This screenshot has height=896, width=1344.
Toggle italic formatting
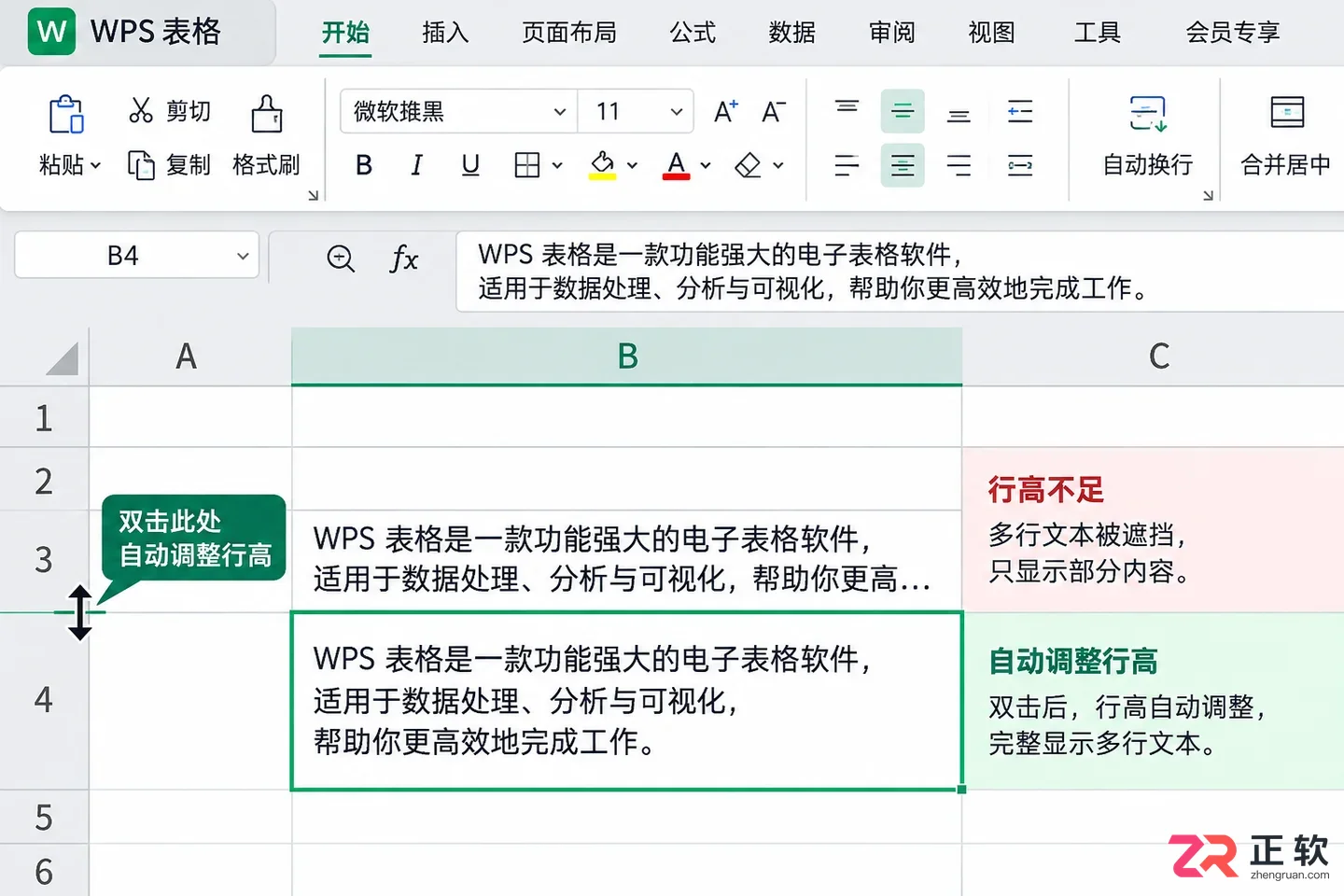coord(416,165)
